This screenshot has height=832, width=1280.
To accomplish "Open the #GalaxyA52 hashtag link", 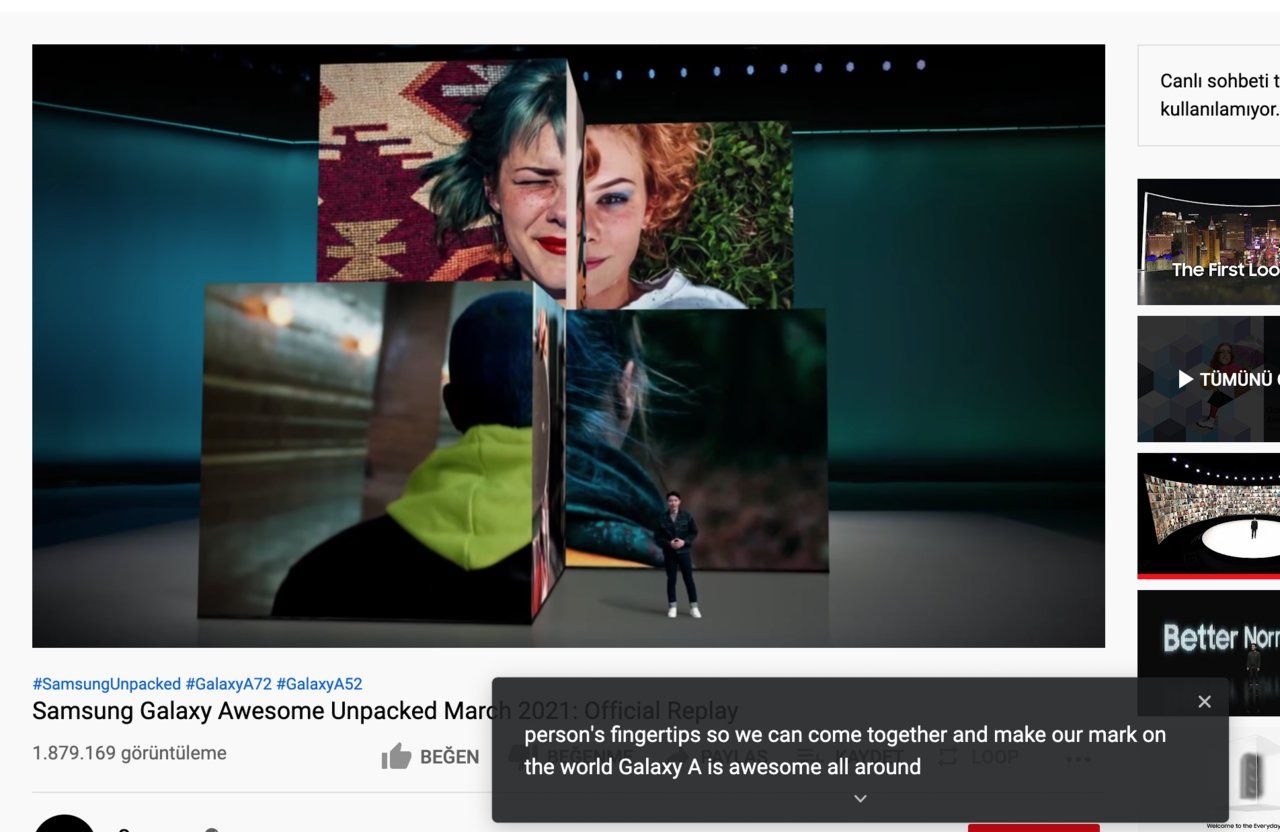I will tap(319, 684).
